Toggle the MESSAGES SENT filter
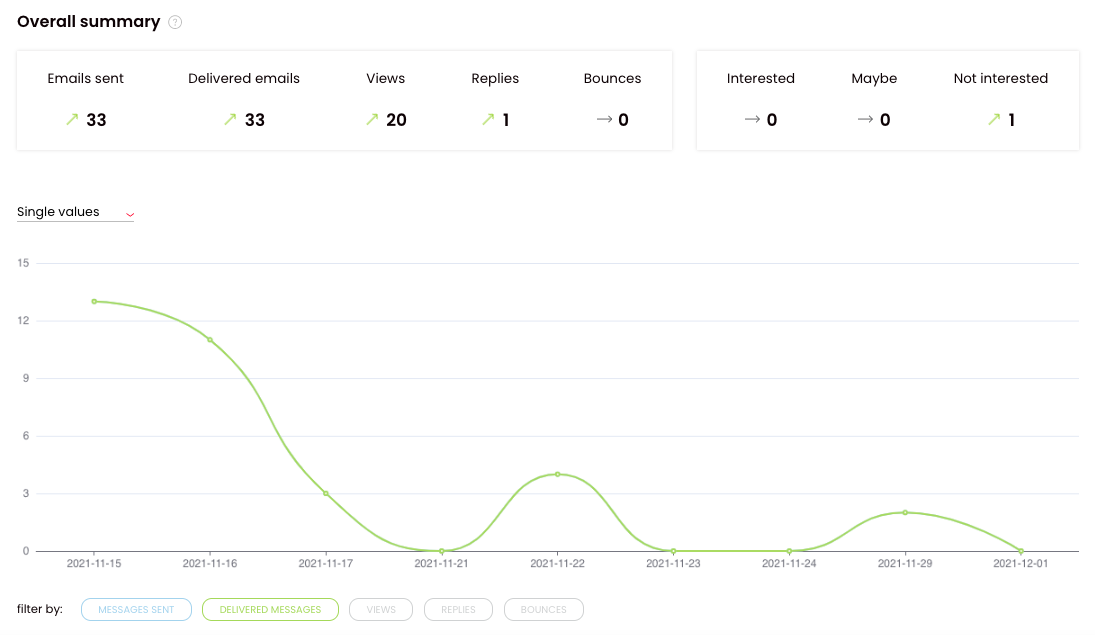Image resolution: width=1095 pixels, height=635 pixels. (136, 609)
